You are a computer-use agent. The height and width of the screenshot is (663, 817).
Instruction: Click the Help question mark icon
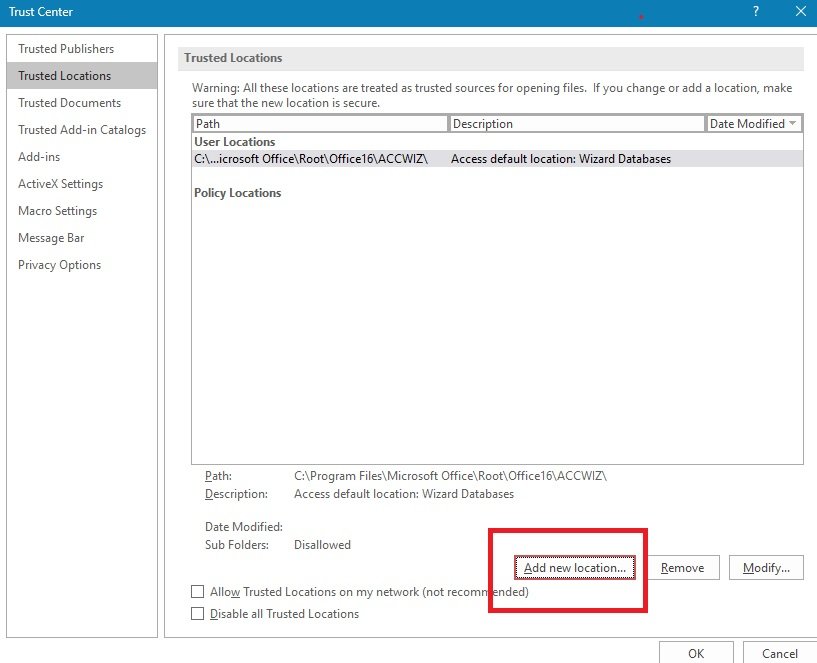(x=754, y=12)
